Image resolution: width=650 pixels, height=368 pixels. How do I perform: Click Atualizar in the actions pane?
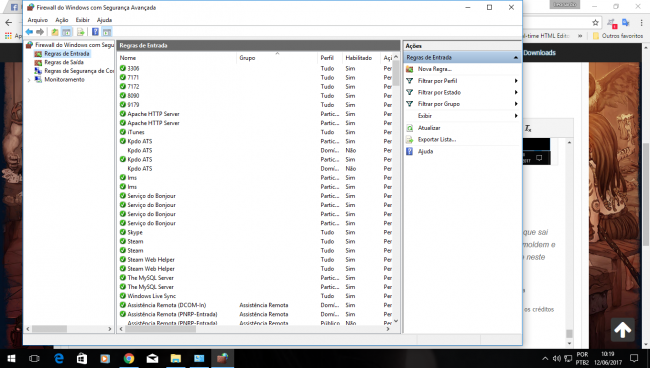click(x=429, y=128)
